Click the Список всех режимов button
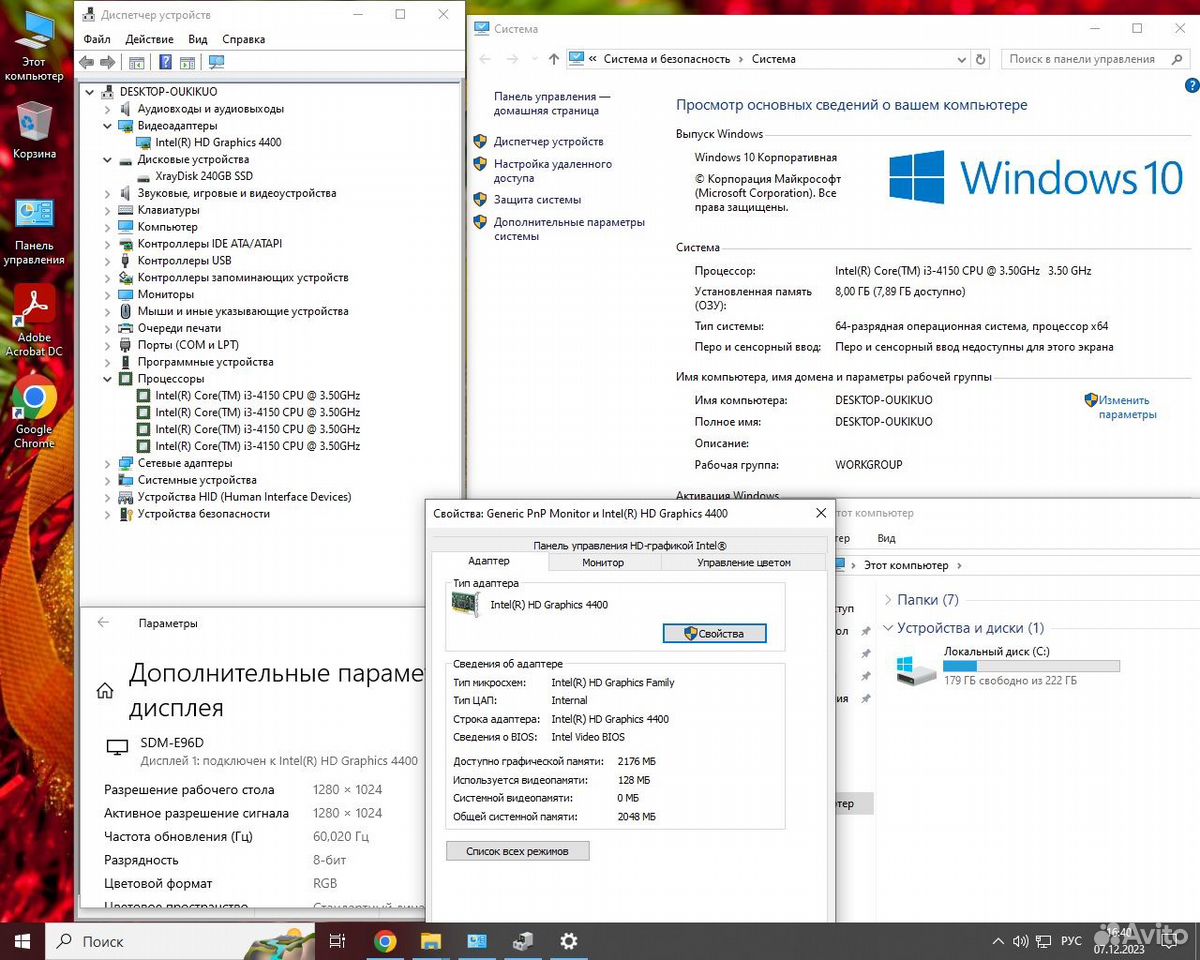Viewport: 1200px width, 960px height. 518,851
